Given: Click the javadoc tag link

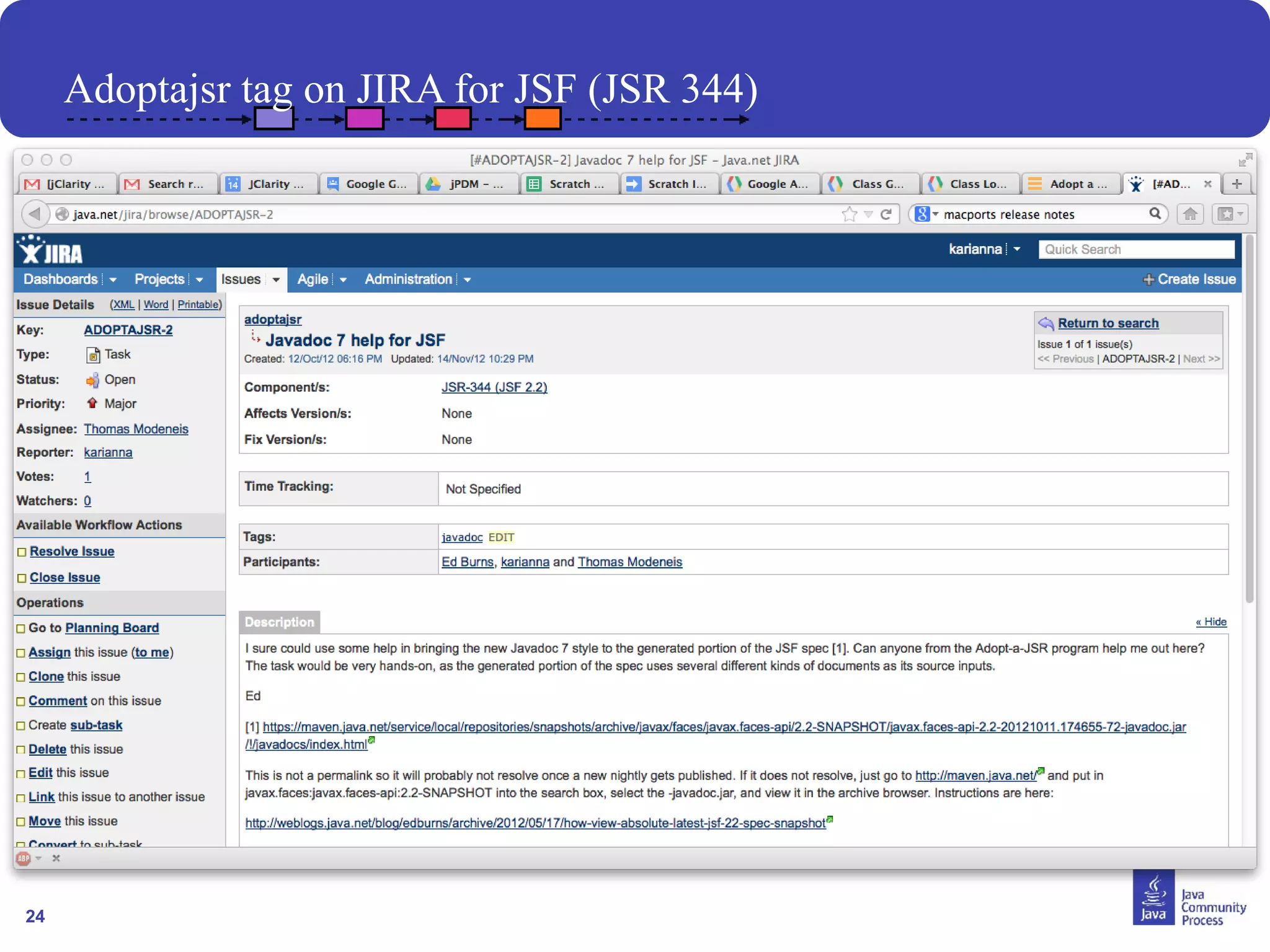Looking at the screenshot, I should coord(462,537).
